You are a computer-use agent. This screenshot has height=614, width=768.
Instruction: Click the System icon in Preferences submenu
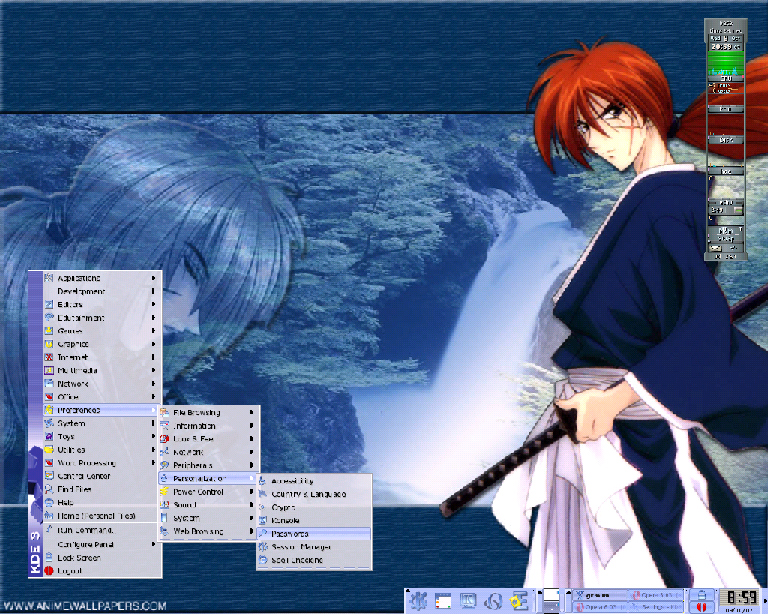pyautogui.click(x=165, y=518)
